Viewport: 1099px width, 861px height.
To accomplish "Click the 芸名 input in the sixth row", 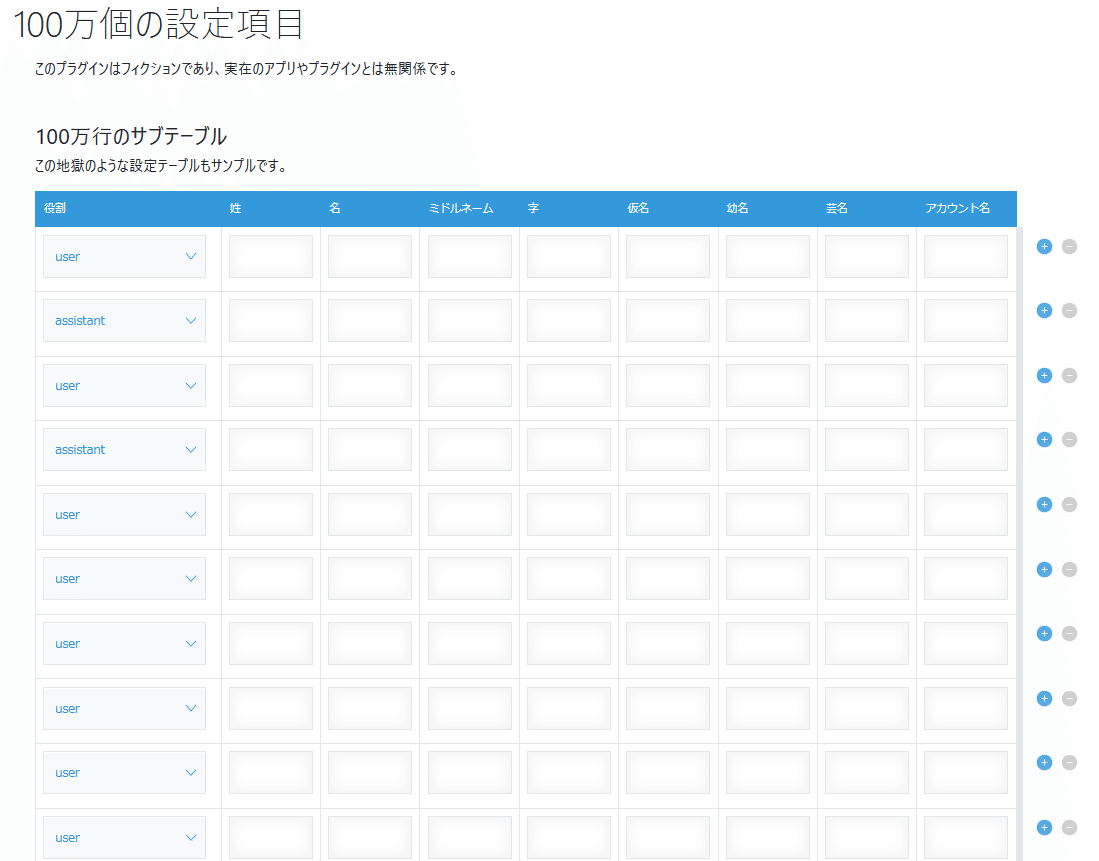I will pyautogui.click(x=867, y=578).
